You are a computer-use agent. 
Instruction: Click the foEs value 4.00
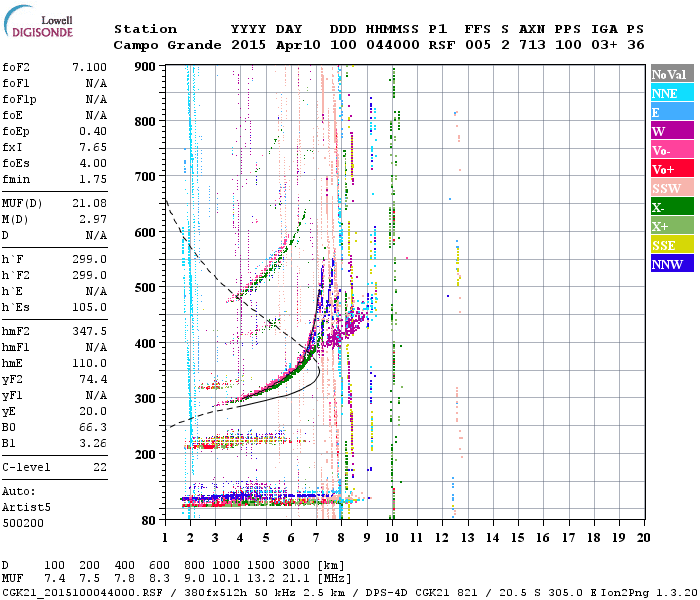pyautogui.click(x=93, y=163)
